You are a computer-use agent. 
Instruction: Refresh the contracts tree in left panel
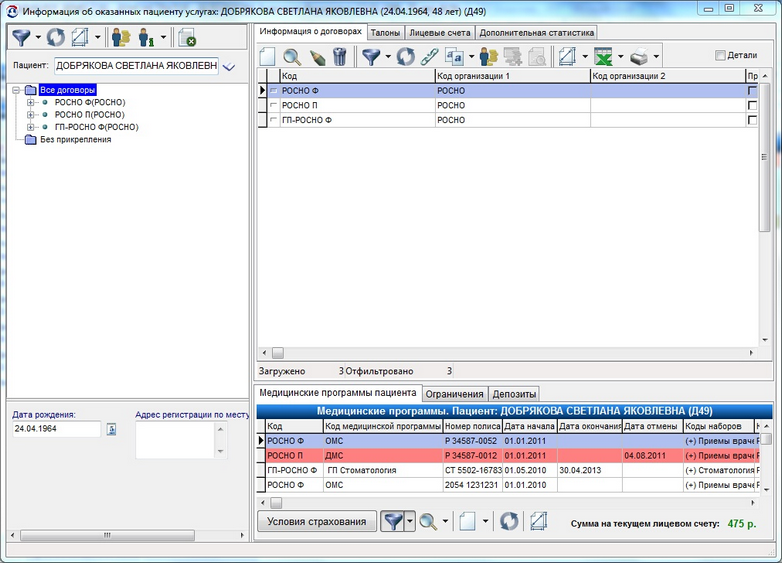56,37
